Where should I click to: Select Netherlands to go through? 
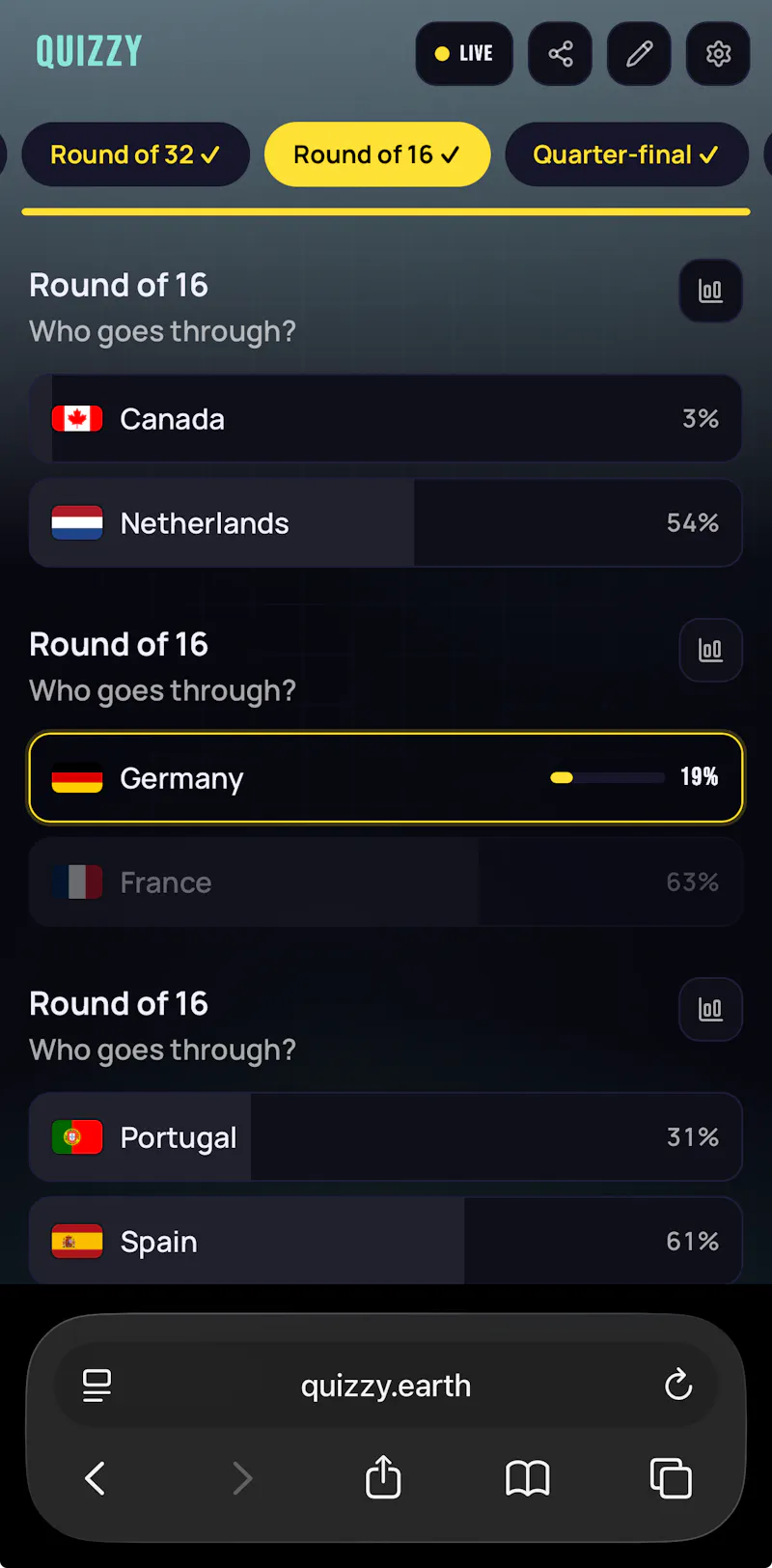pos(386,523)
